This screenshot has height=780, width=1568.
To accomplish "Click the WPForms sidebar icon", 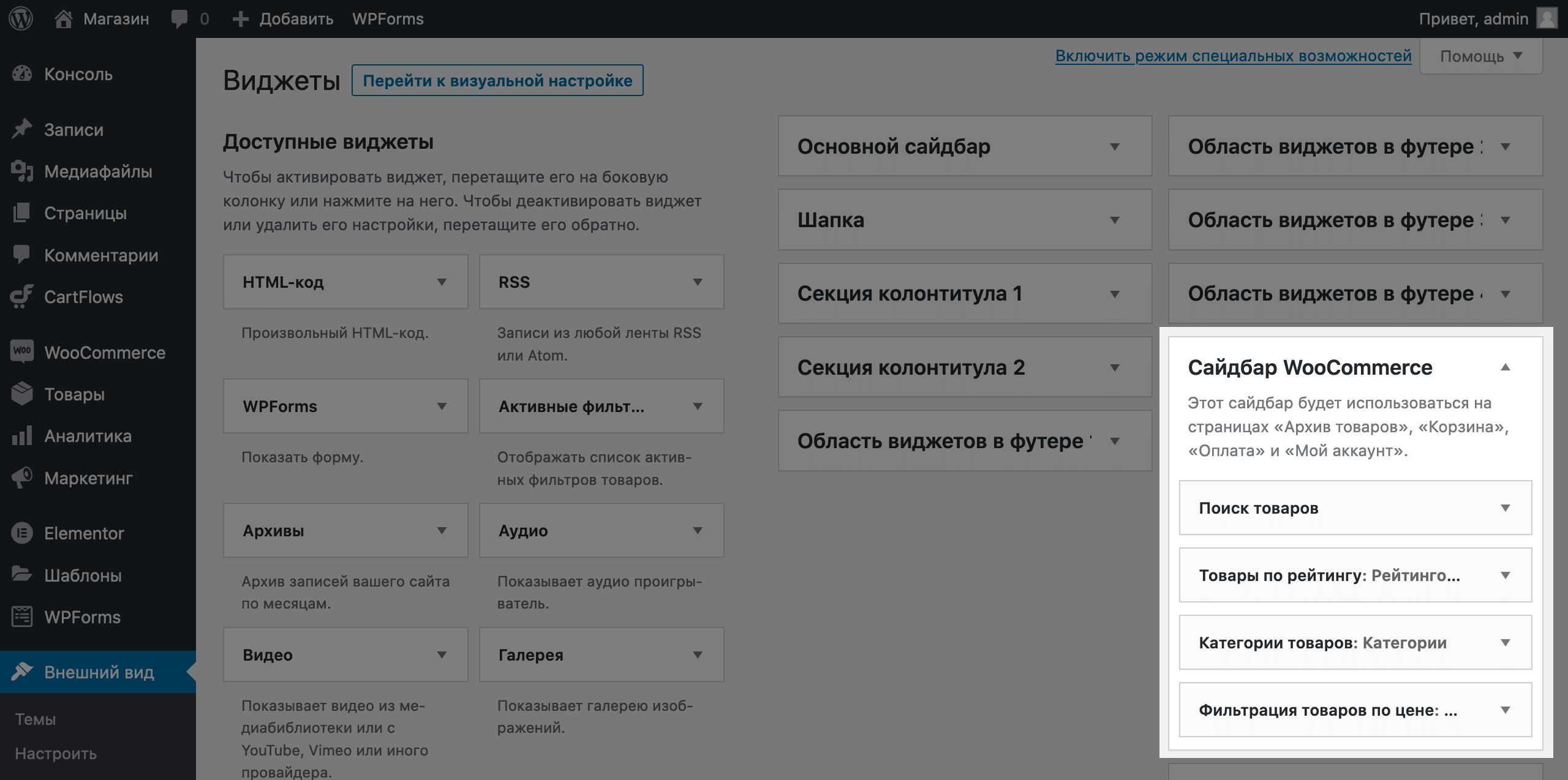I will tap(22, 617).
